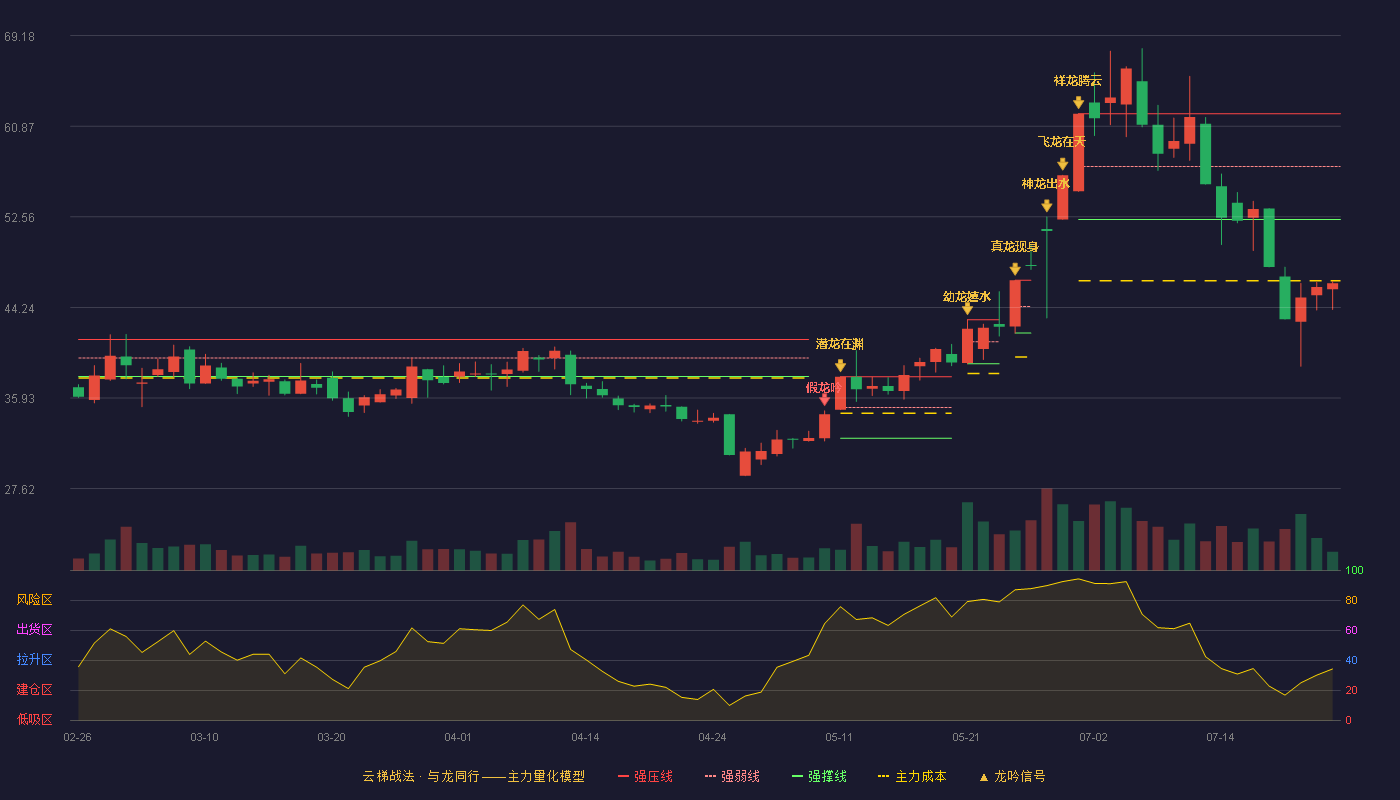Click the 02-26 date label
The width and height of the screenshot is (1400, 800).
click(77, 737)
